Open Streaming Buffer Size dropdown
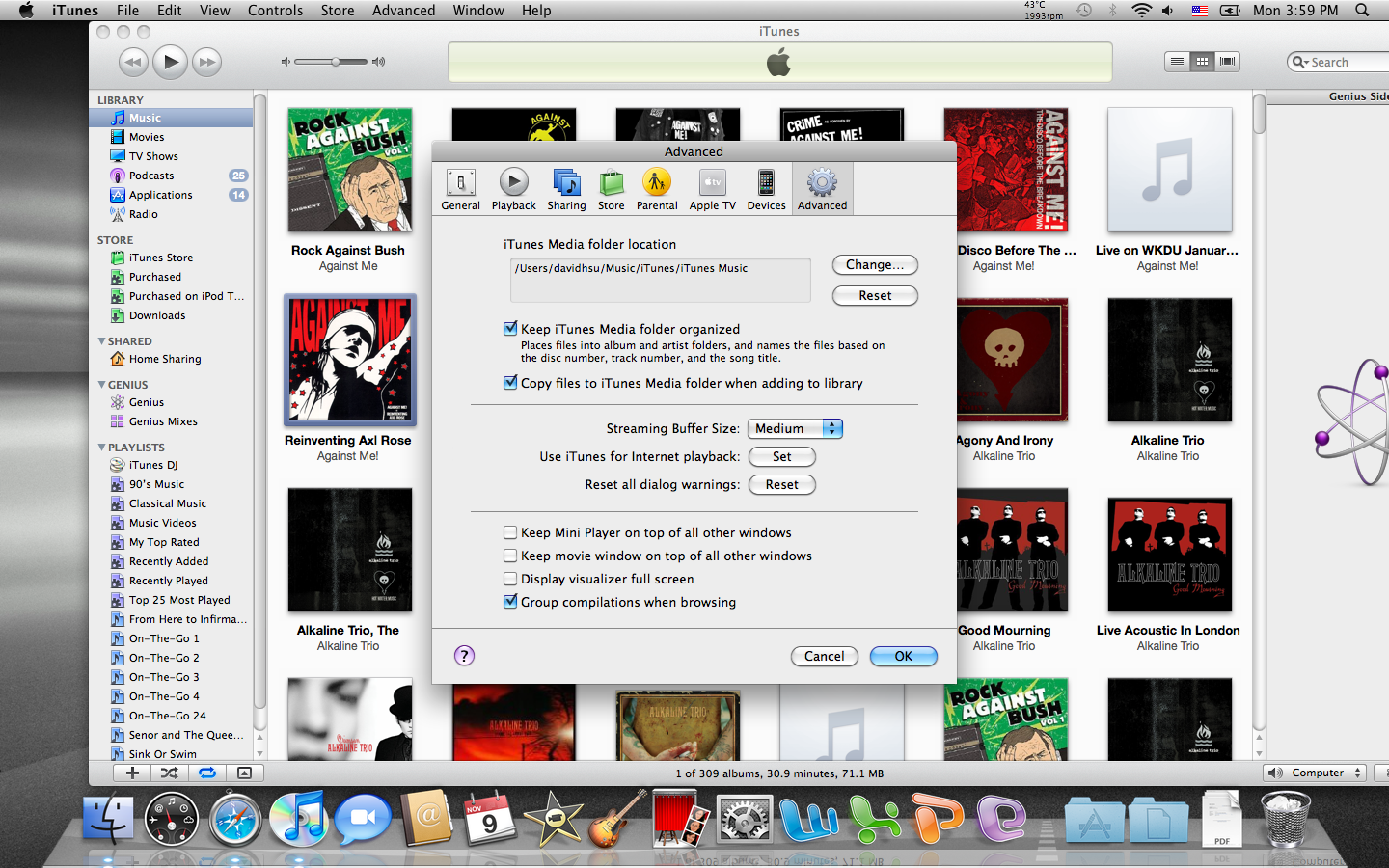This screenshot has width=1389, height=868. 795,428
